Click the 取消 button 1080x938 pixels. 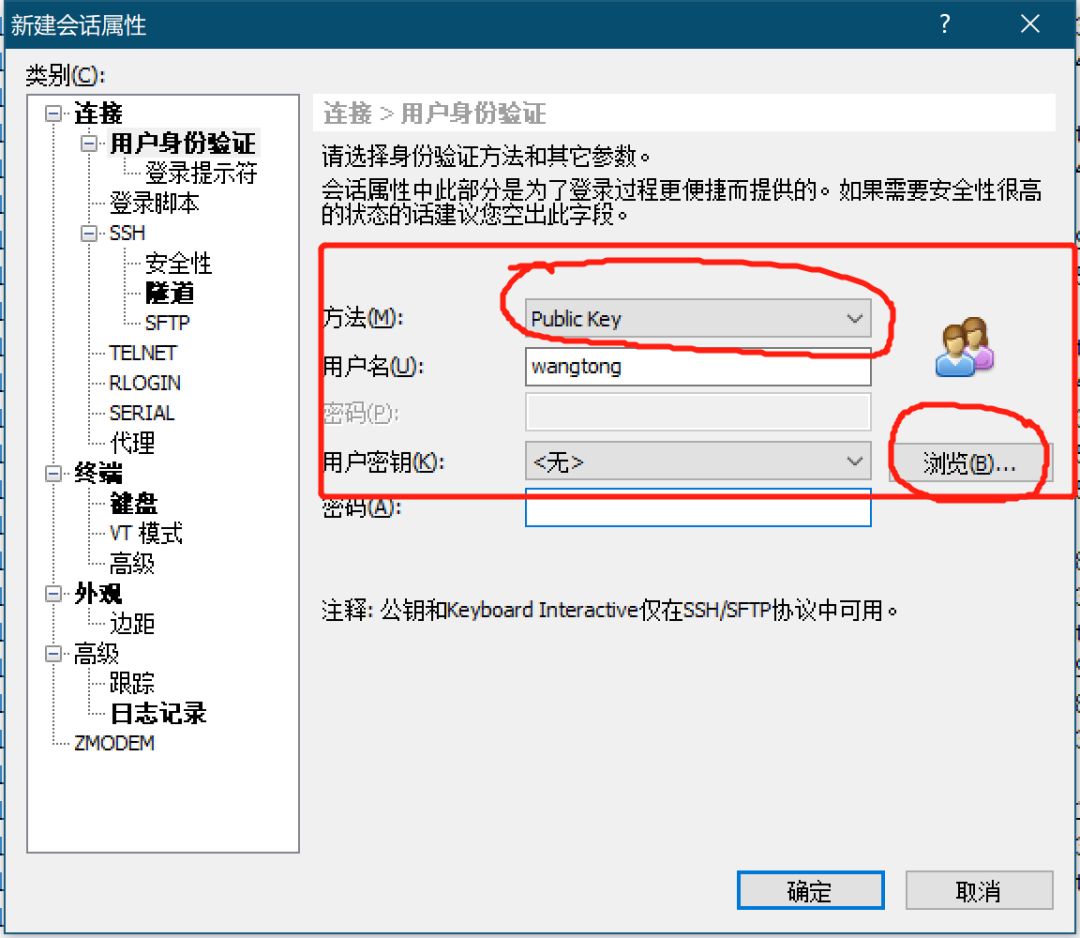(979, 890)
